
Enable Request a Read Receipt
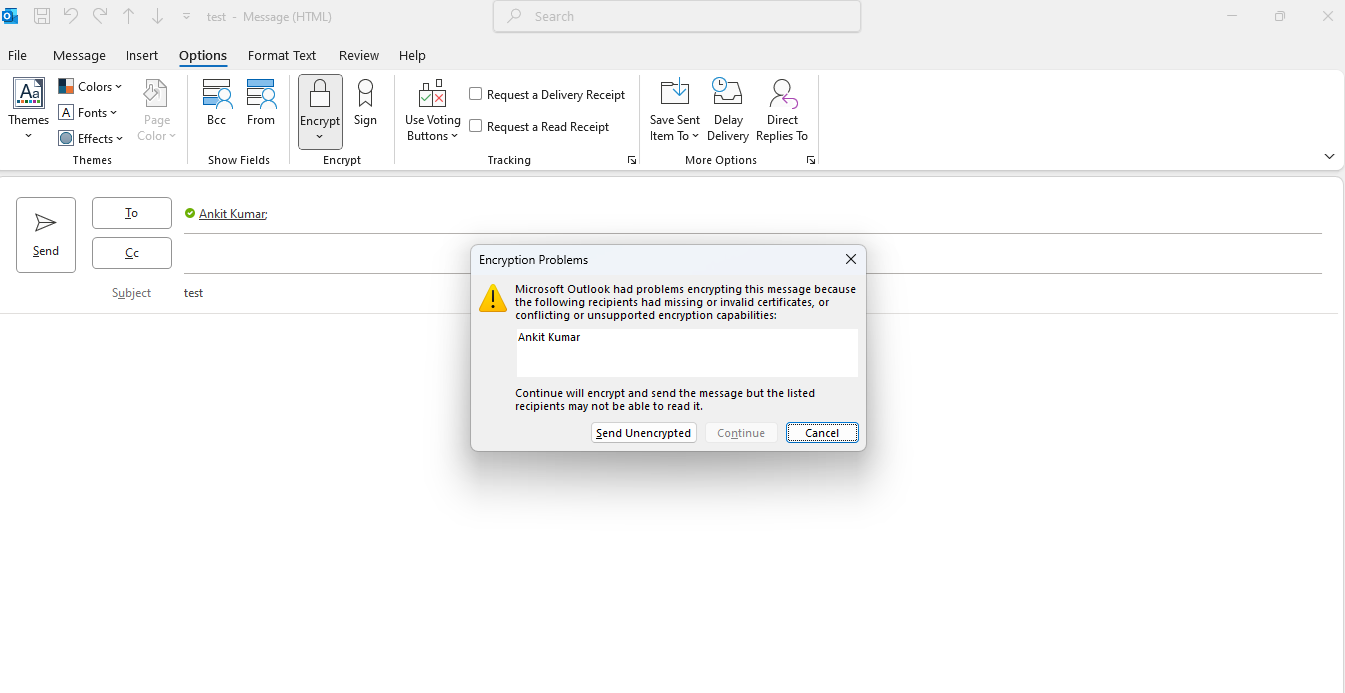[476, 126]
